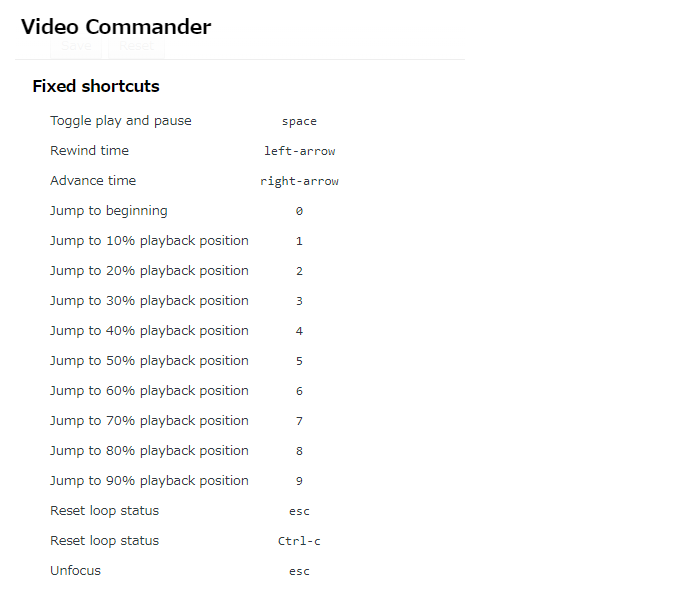Click the right-arrow shortcut value
The width and height of the screenshot is (688, 590).
click(299, 181)
